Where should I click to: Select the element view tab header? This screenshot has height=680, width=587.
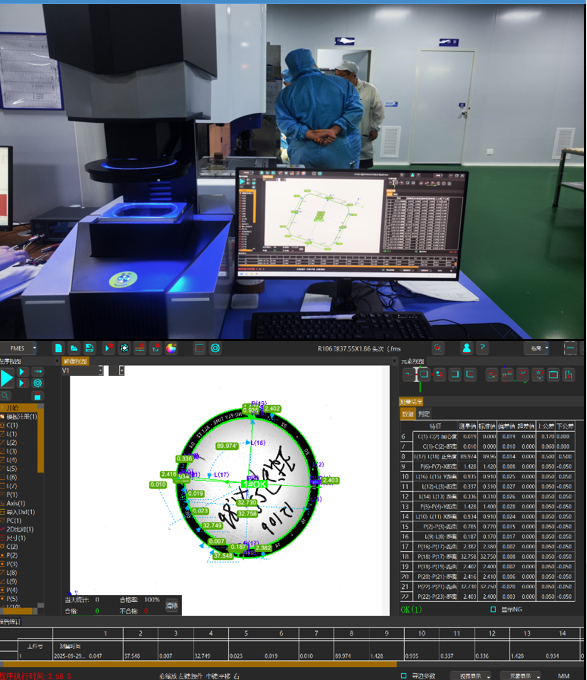pyautogui.click(x=413, y=361)
